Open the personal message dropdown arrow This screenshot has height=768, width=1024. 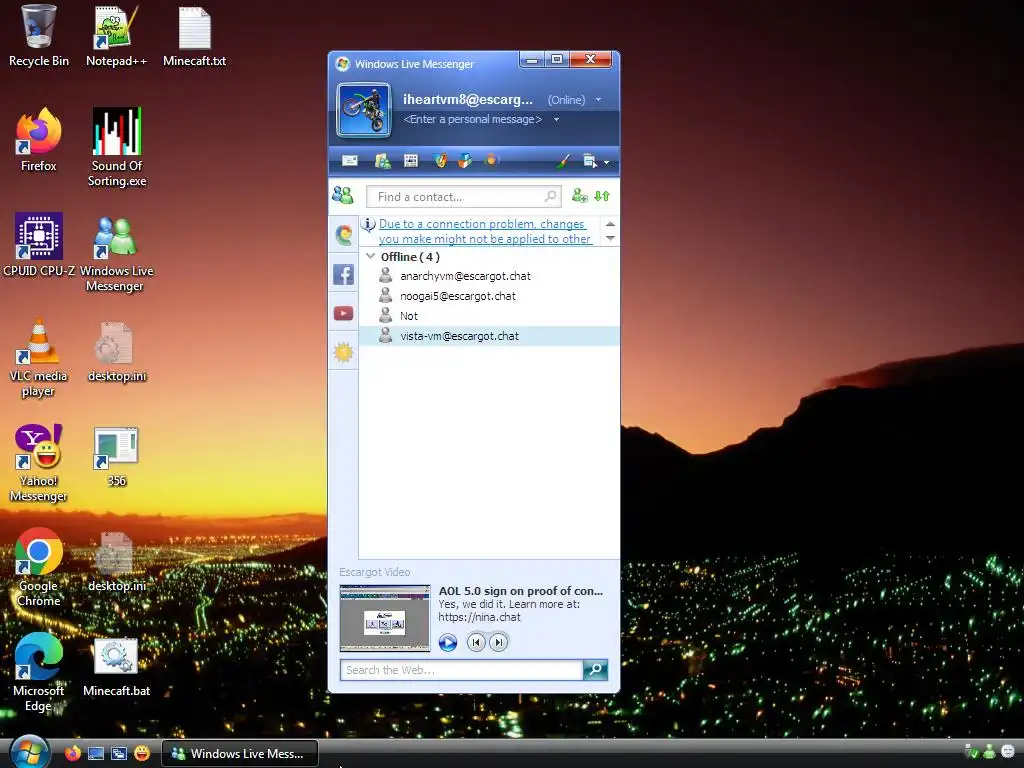click(556, 120)
